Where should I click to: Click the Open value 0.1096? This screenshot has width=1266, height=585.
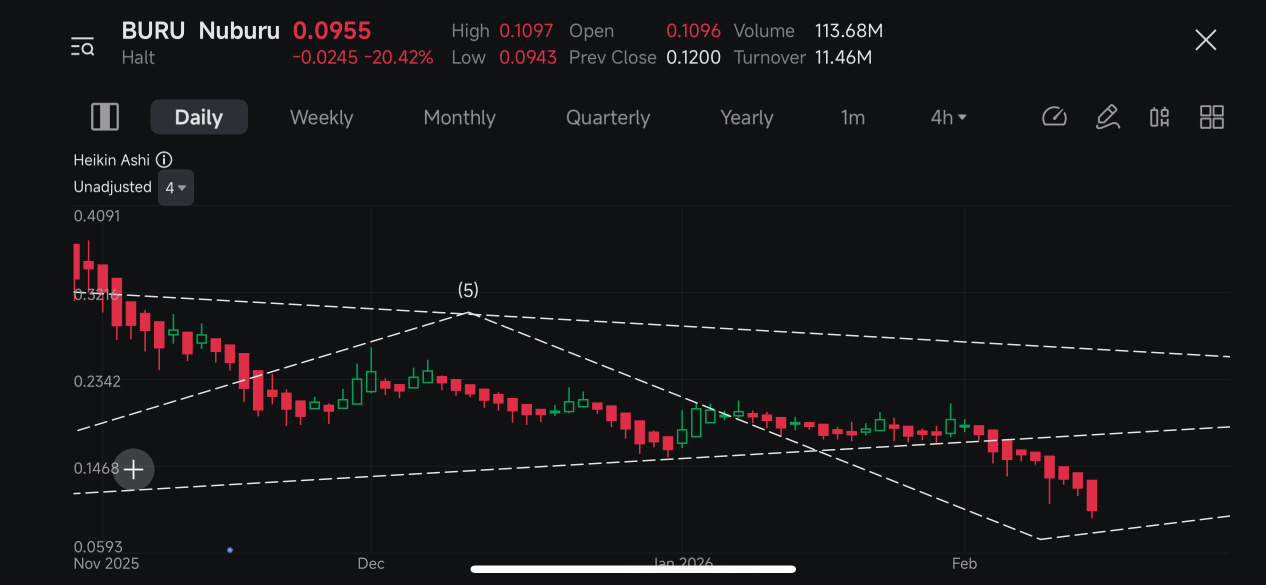[693, 31]
